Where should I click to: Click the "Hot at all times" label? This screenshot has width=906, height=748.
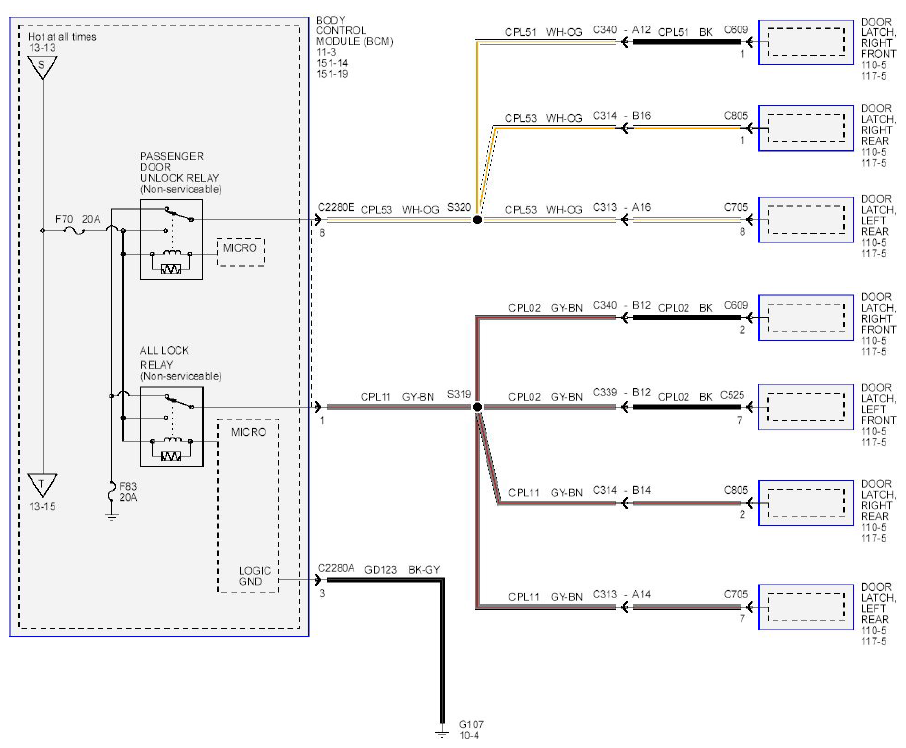coord(62,36)
